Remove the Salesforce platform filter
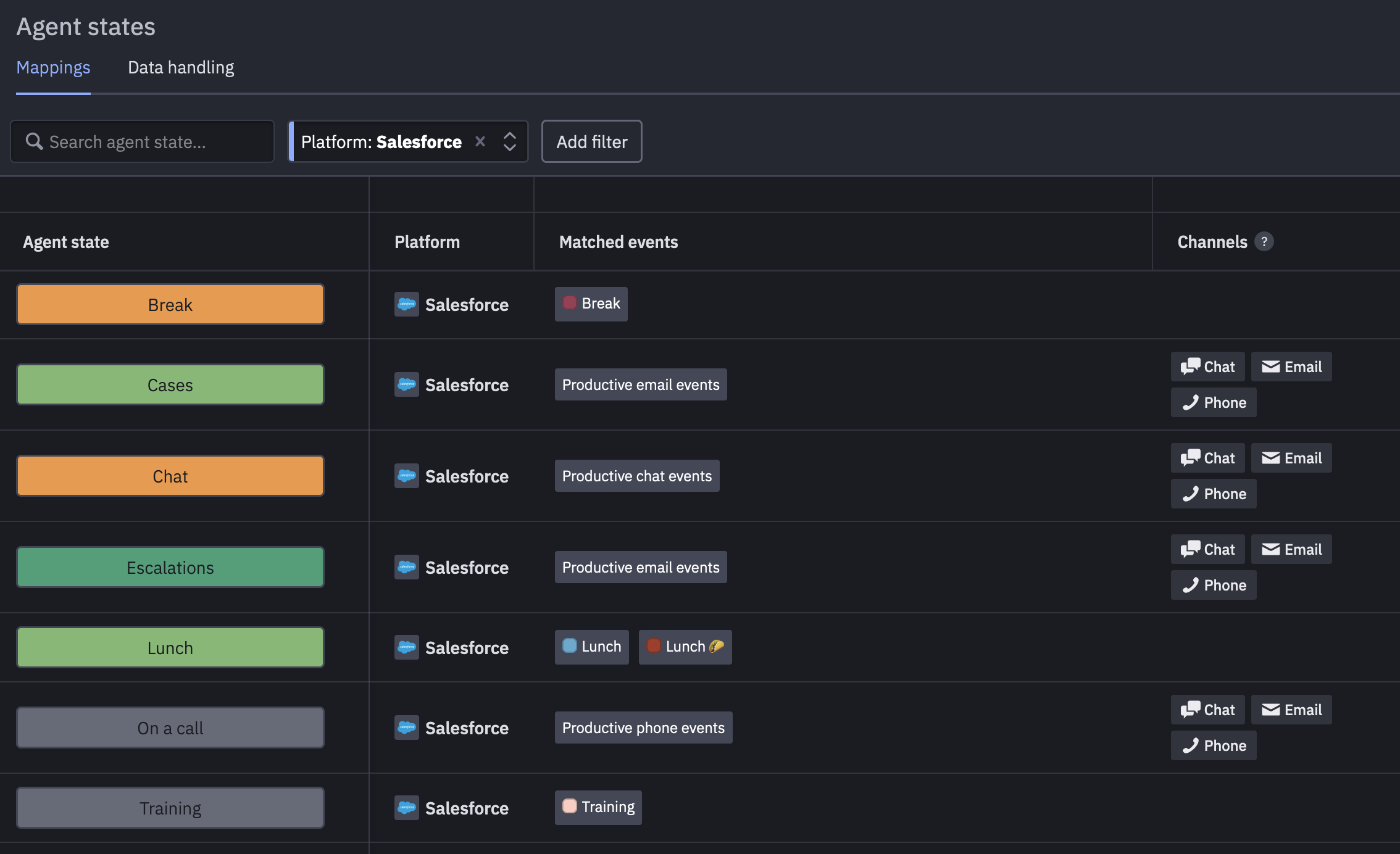Viewport: 1400px width, 854px height. [x=481, y=141]
